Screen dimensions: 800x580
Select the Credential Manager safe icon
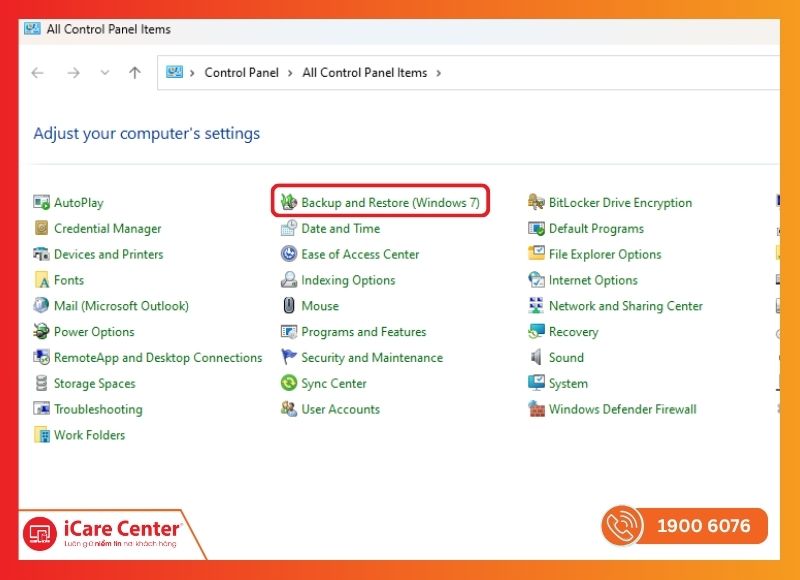pyautogui.click(x=42, y=229)
